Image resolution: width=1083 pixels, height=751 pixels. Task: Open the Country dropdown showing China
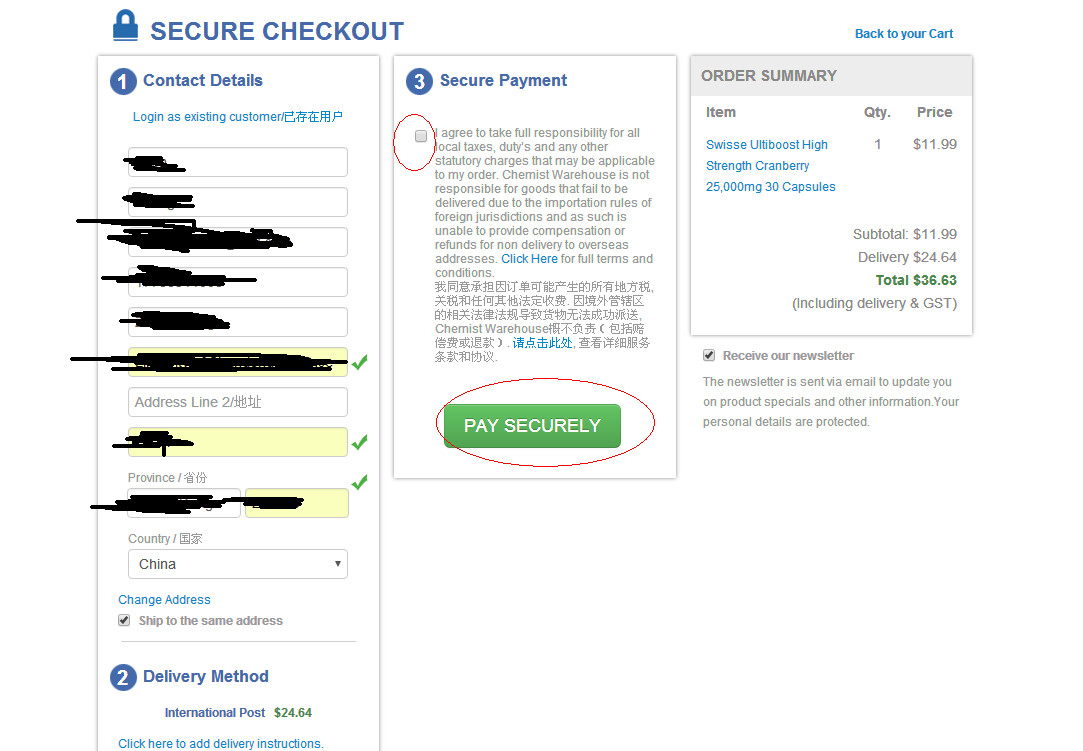tap(238, 564)
